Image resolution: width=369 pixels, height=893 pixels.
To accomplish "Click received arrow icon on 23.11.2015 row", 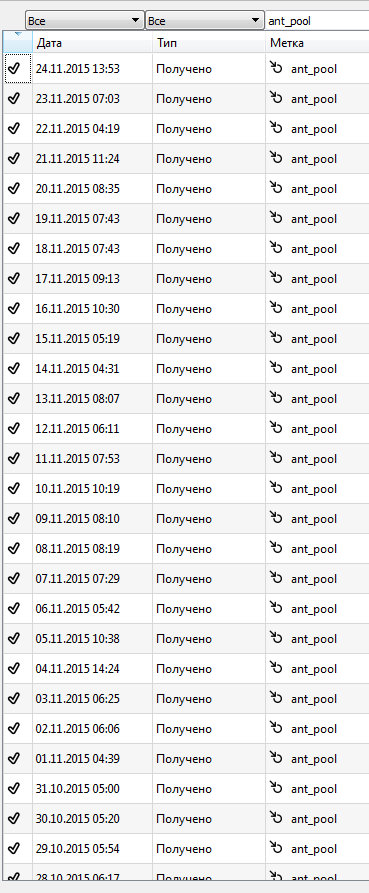I will [276, 99].
